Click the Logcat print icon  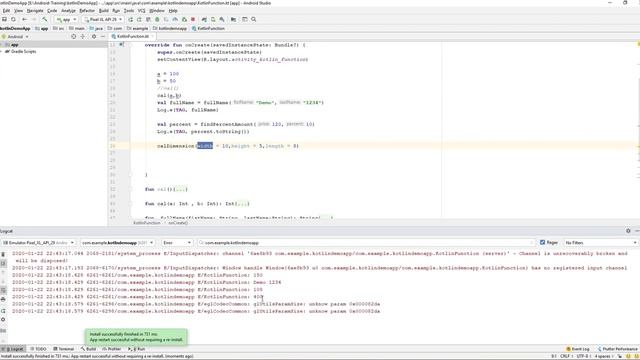pos(3,300)
